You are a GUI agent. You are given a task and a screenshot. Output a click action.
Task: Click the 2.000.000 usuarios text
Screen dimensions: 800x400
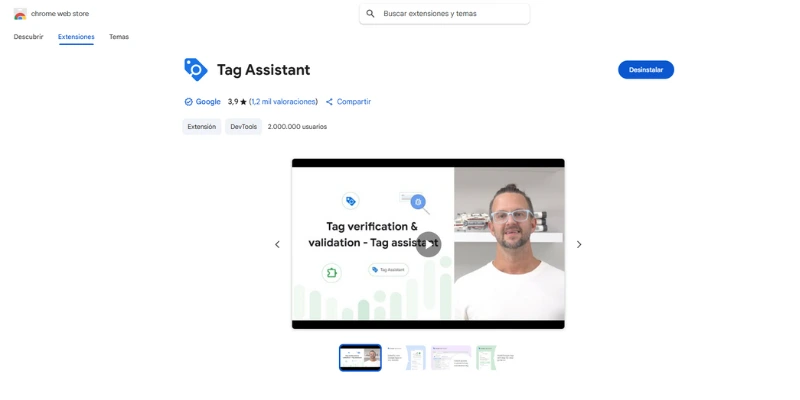[297, 127]
